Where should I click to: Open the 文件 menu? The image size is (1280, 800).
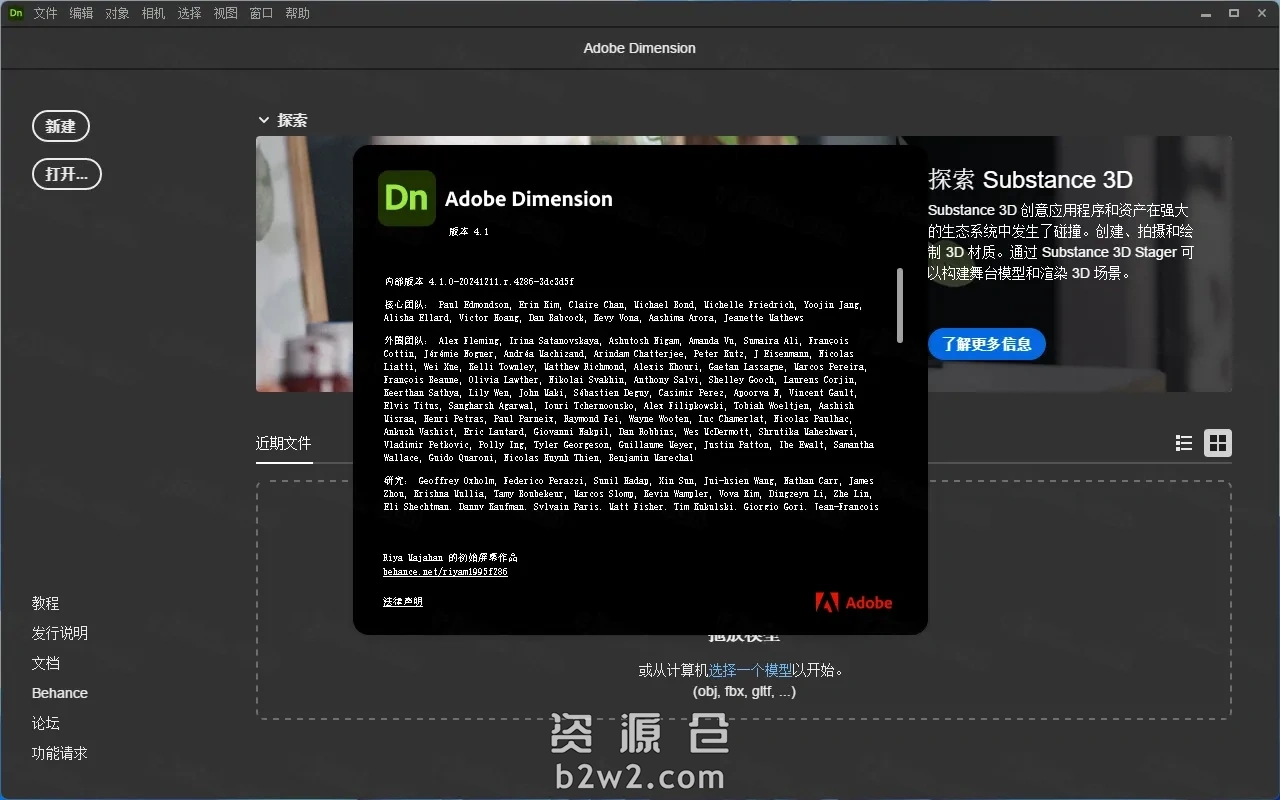[x=46, y=13]
